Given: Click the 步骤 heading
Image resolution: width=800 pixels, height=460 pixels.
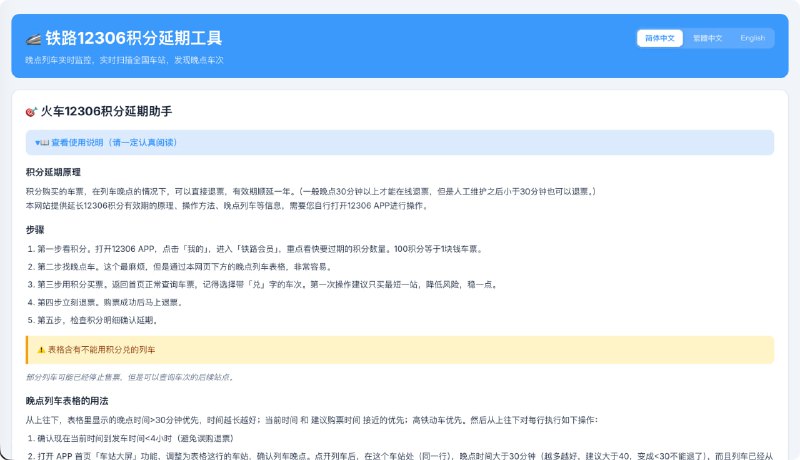Looking at the screenshot, I should tap(35, 230).
